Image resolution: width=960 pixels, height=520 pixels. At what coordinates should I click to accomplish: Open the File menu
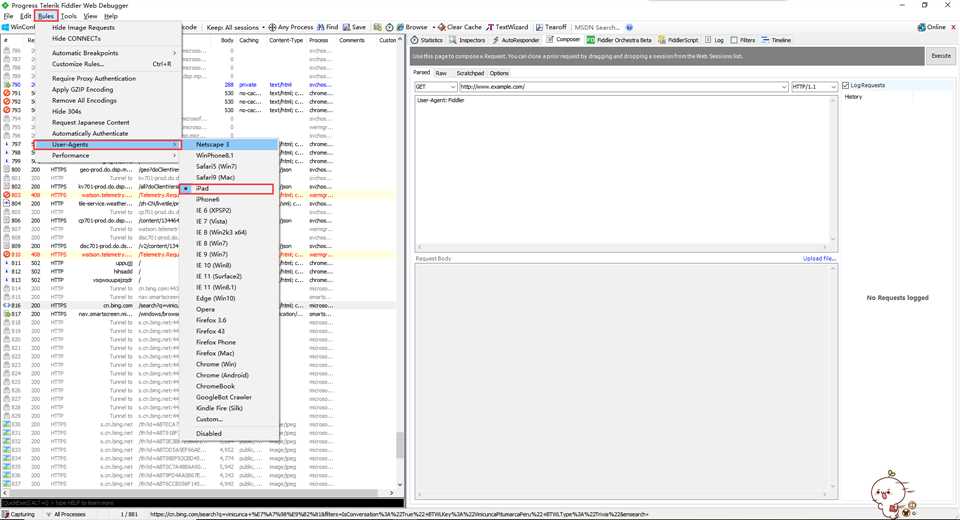9,16
